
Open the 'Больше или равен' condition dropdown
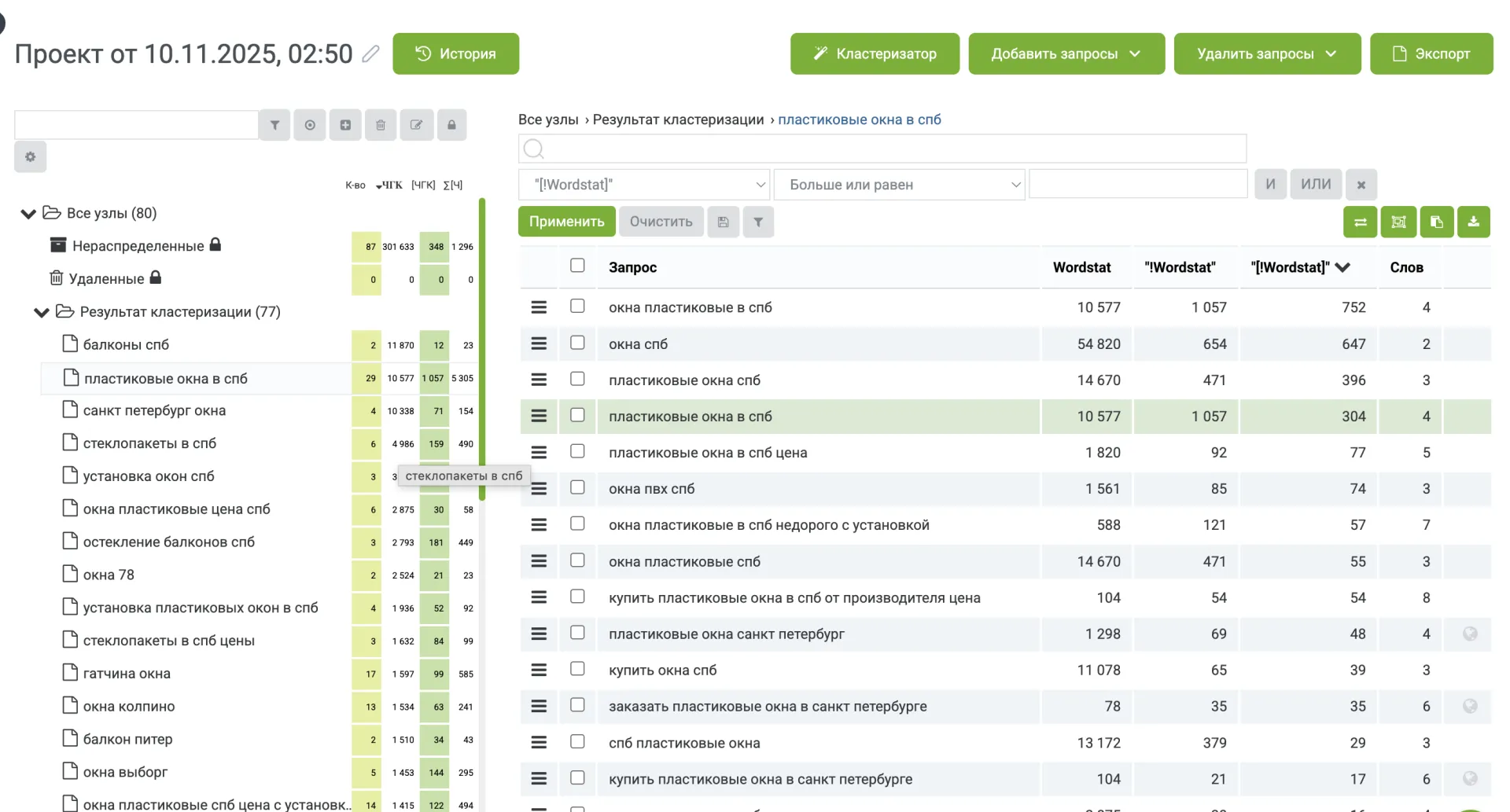(x=899, y=185)
